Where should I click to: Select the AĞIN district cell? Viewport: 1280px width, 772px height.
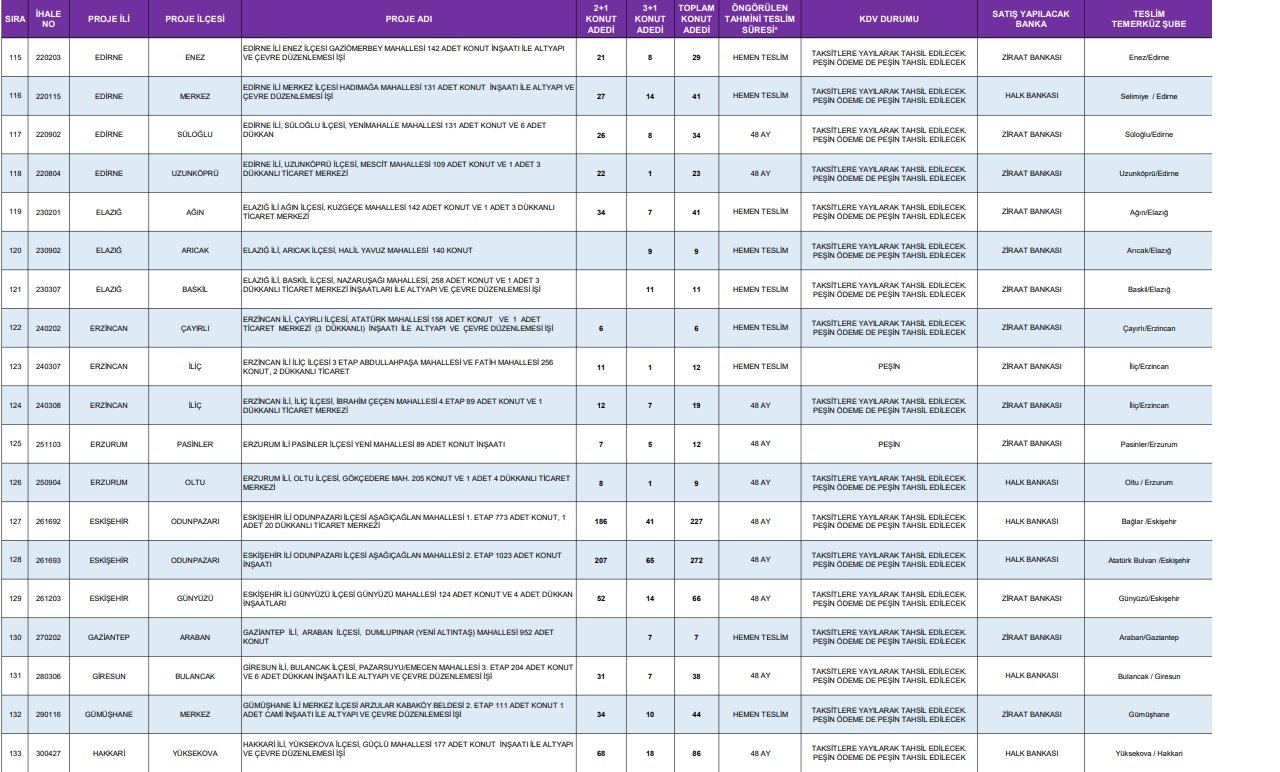196,212
